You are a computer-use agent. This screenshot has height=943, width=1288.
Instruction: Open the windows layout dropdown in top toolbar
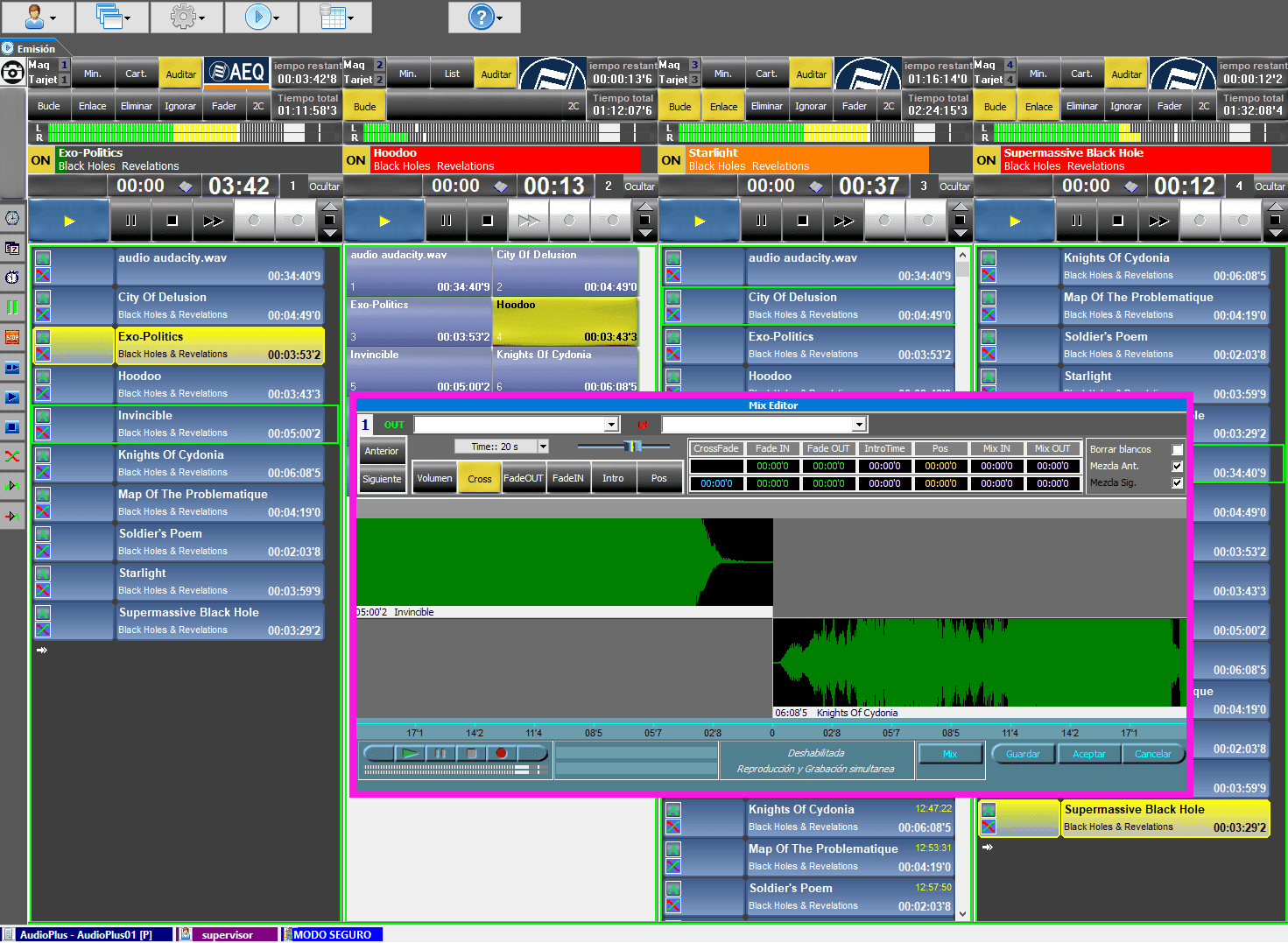click(x=111, y=17)
